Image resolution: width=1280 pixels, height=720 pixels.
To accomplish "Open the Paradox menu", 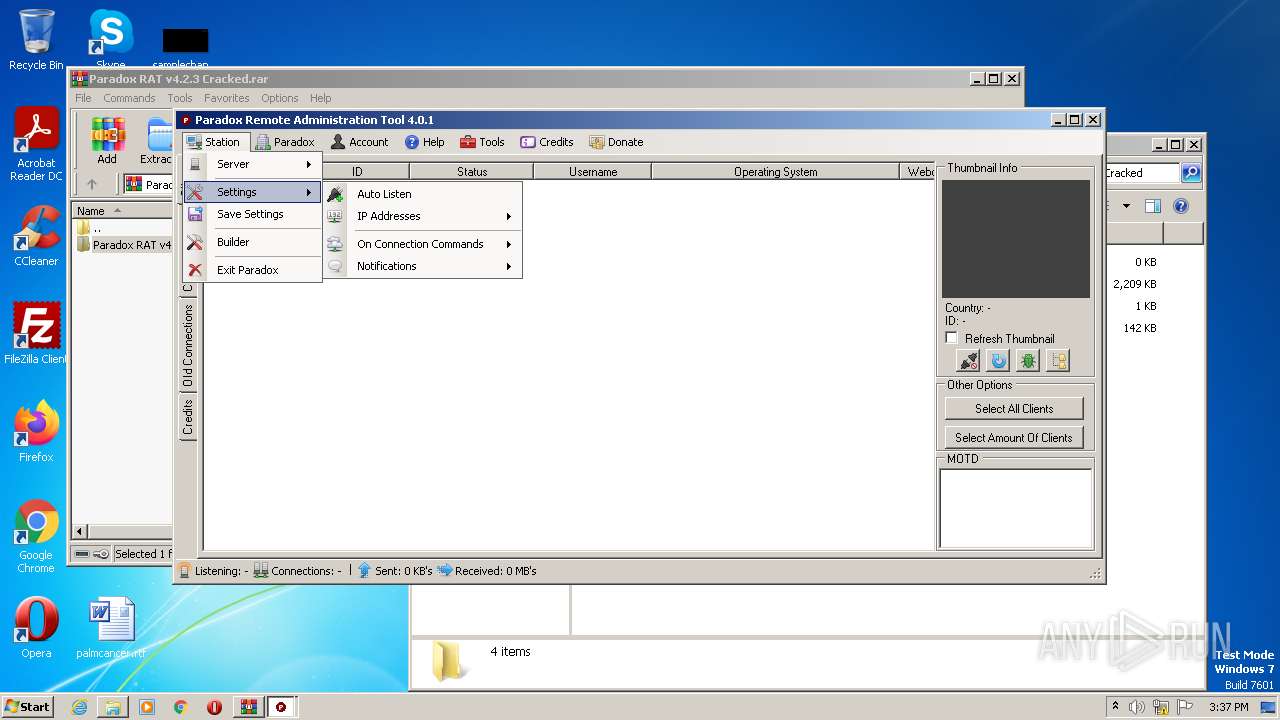I will [x=285, y=142].
